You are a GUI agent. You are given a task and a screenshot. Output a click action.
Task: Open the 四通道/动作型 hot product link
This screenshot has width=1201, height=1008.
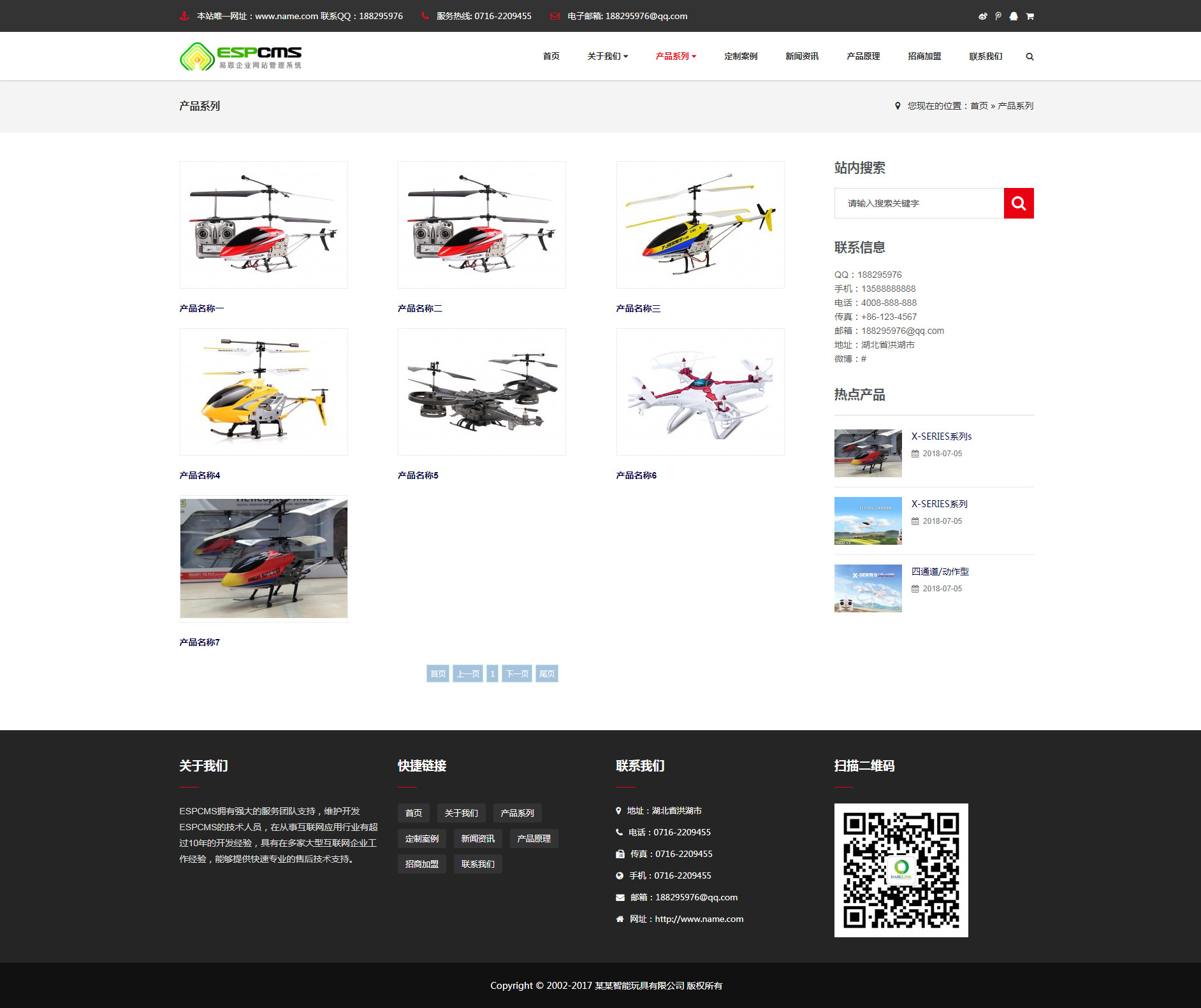(940, 572)
